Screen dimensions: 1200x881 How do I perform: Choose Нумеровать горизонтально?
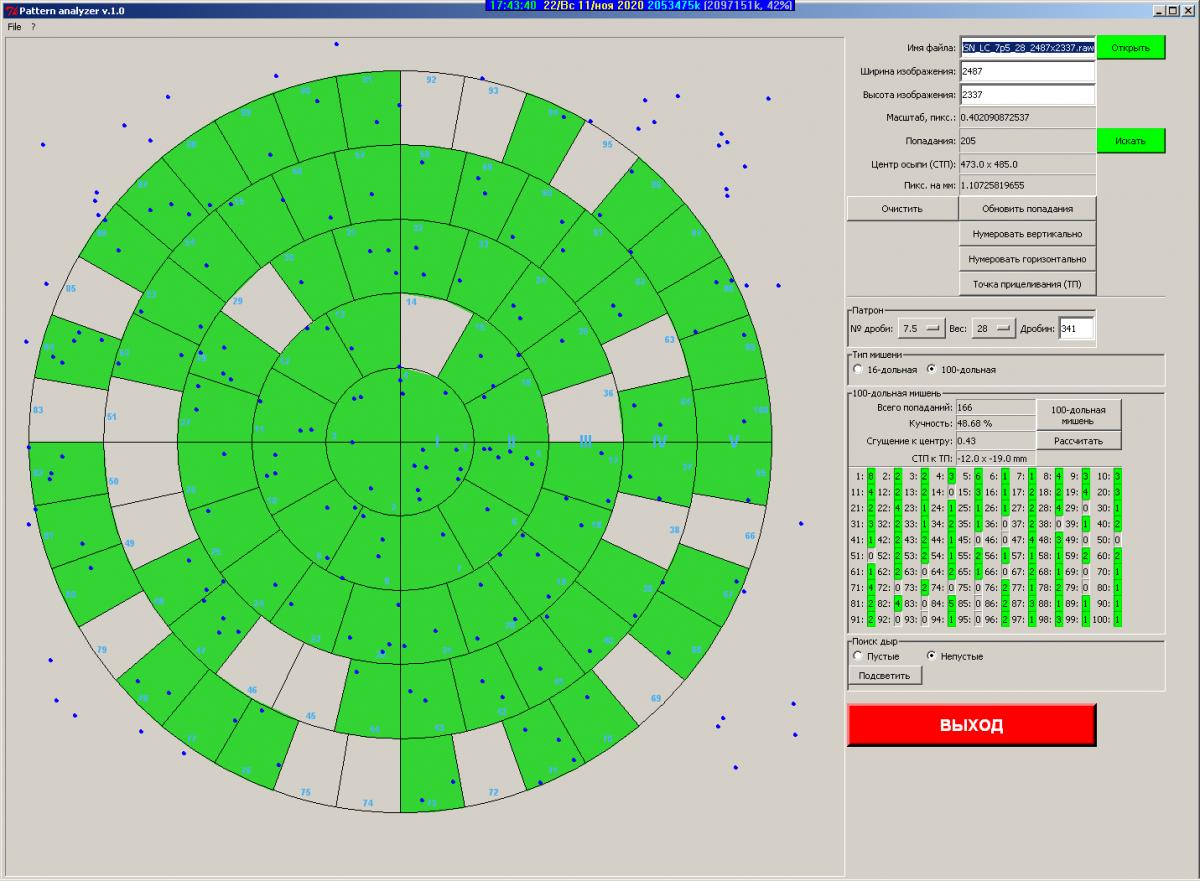1027,259
